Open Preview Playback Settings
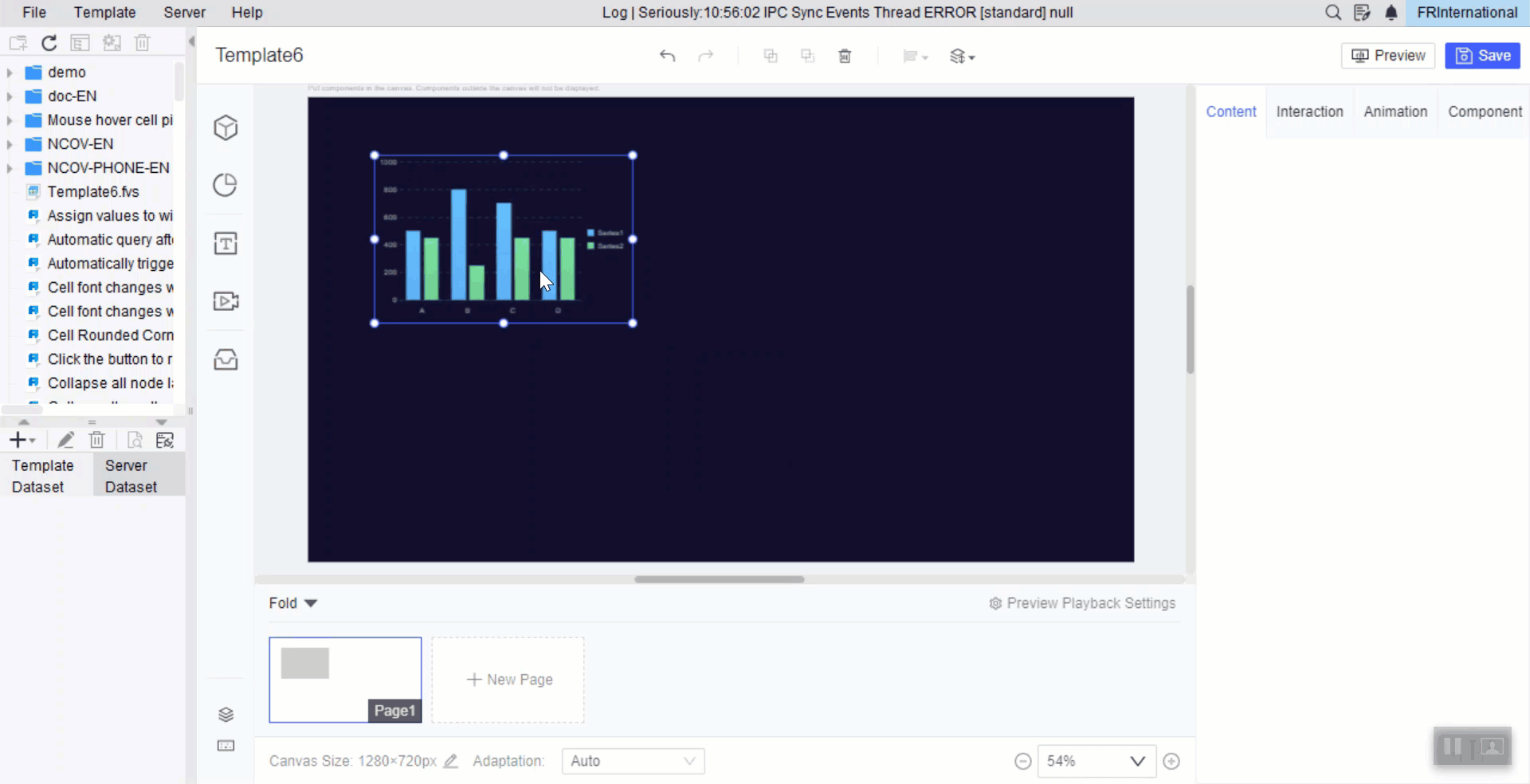 1082,603
